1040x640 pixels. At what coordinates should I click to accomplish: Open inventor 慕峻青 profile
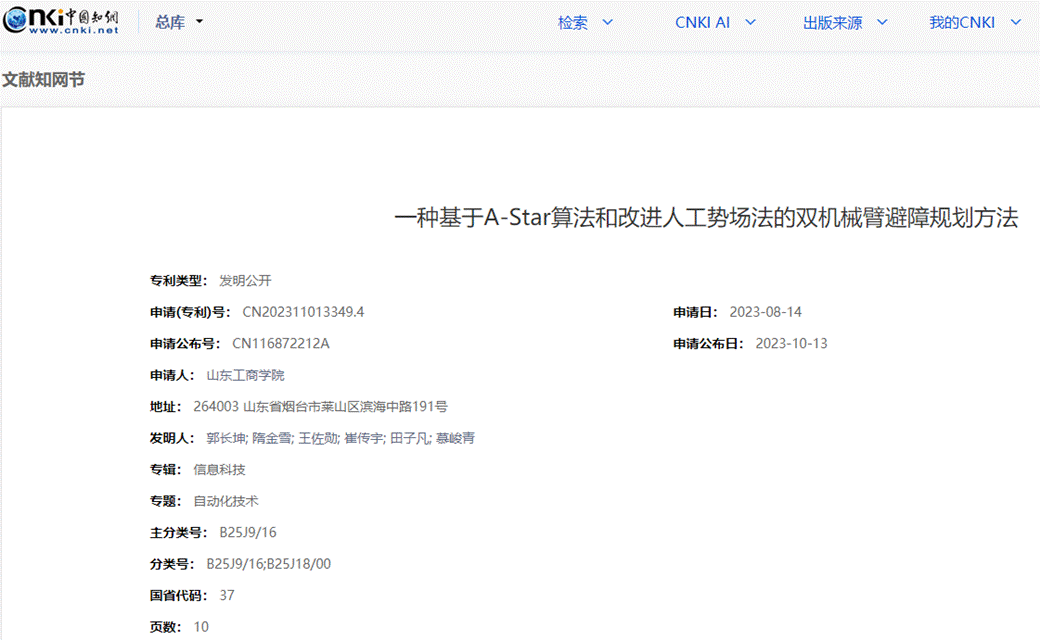point(454,438)
